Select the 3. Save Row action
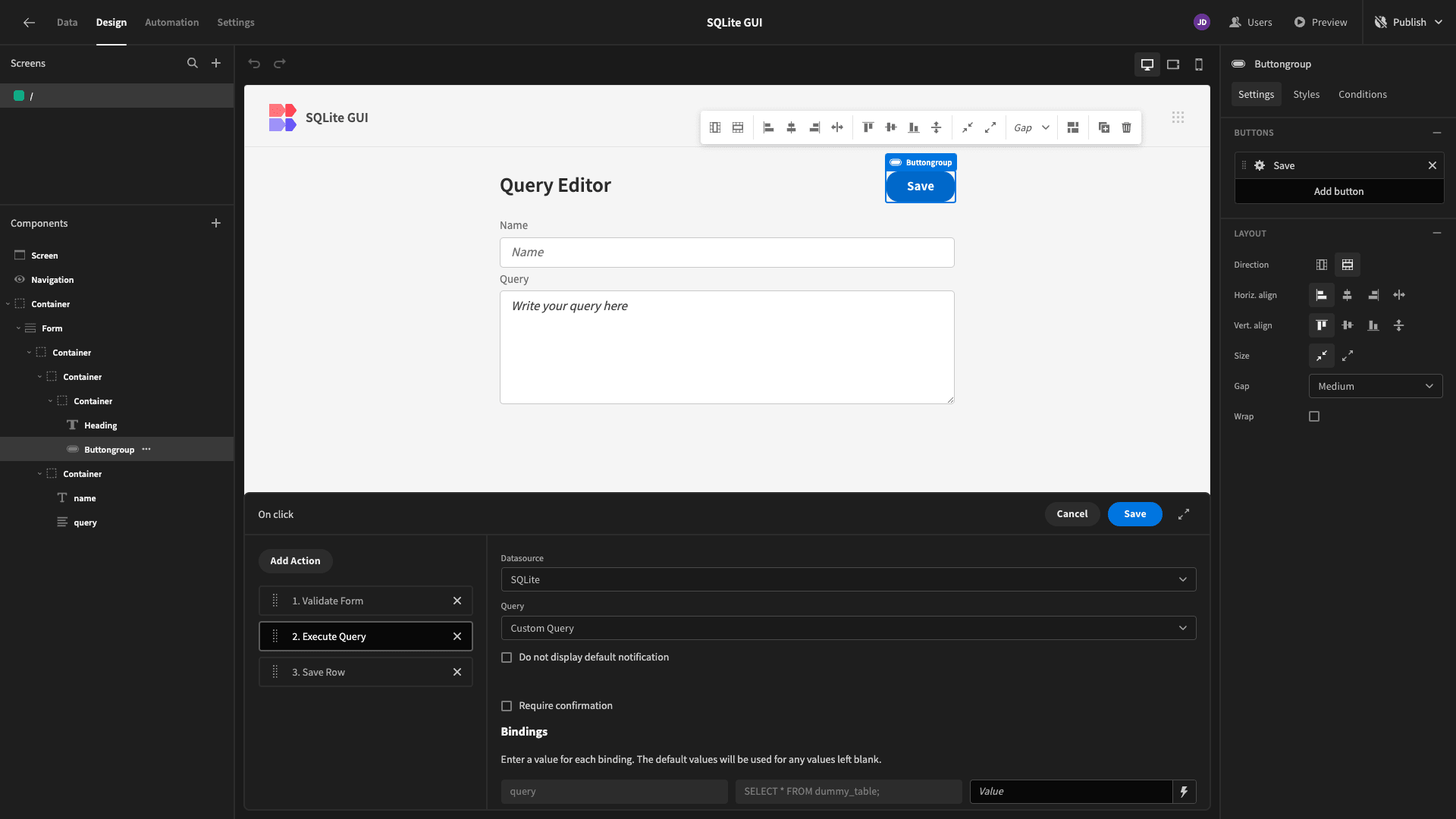1456x819 pixels. point(366,673)
